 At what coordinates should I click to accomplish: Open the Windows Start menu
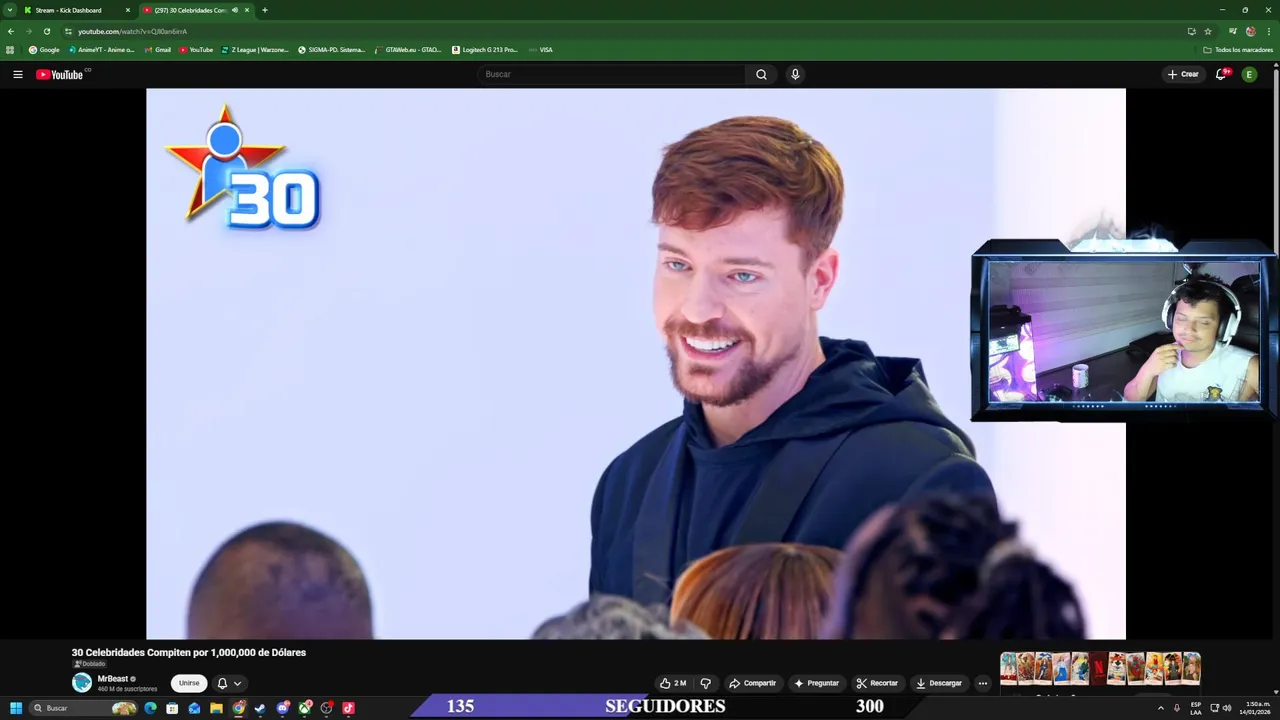pyautogui.click(x=16, y=708)
